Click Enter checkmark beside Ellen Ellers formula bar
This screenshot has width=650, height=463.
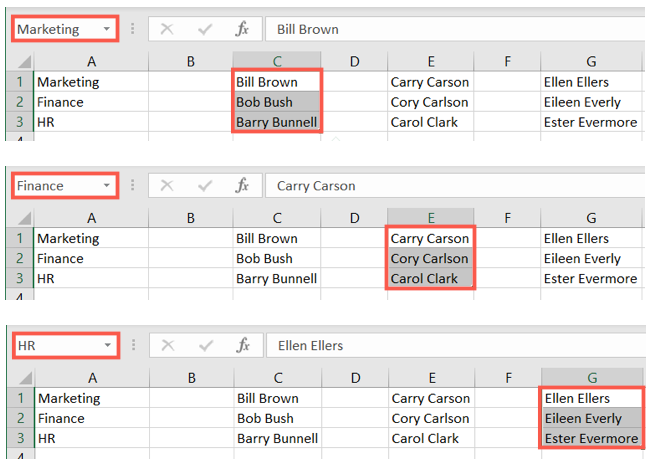pyautogui.click(x=204, y=345)
